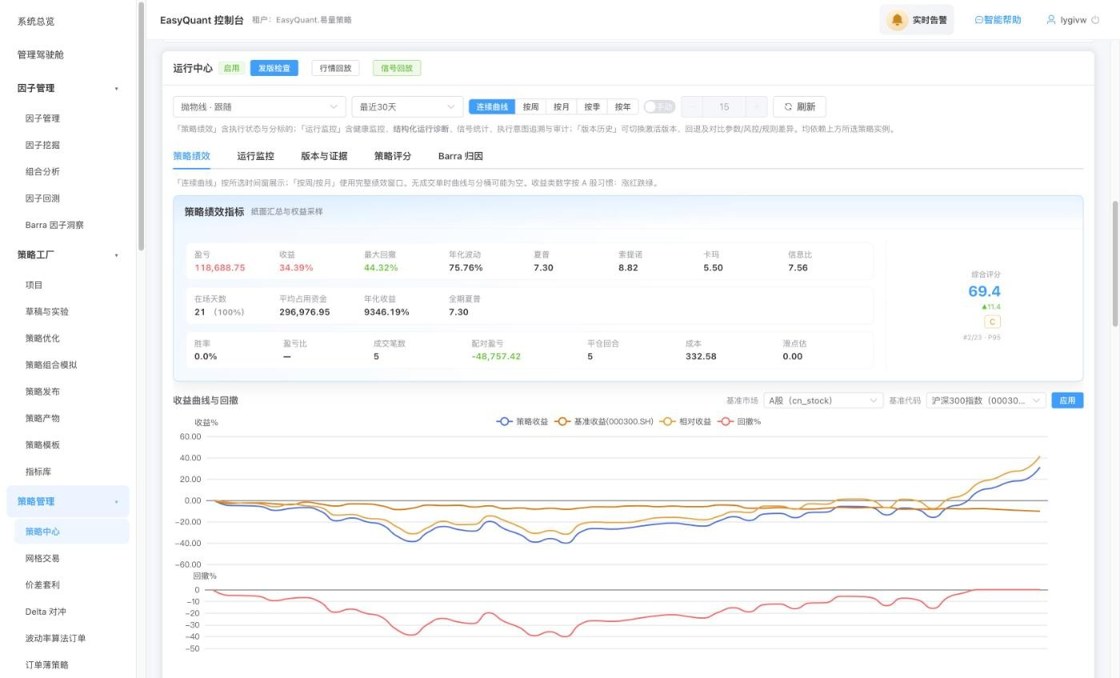The height and width of the screenshot is (678, 1120).
Task: Click the logout power icon next to lygivw
Action: 1095,20
